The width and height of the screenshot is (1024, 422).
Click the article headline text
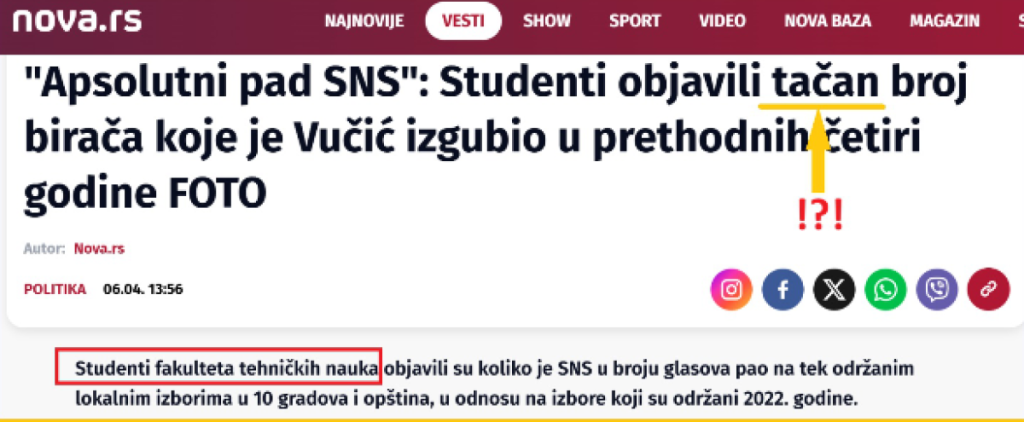[494, 138]
